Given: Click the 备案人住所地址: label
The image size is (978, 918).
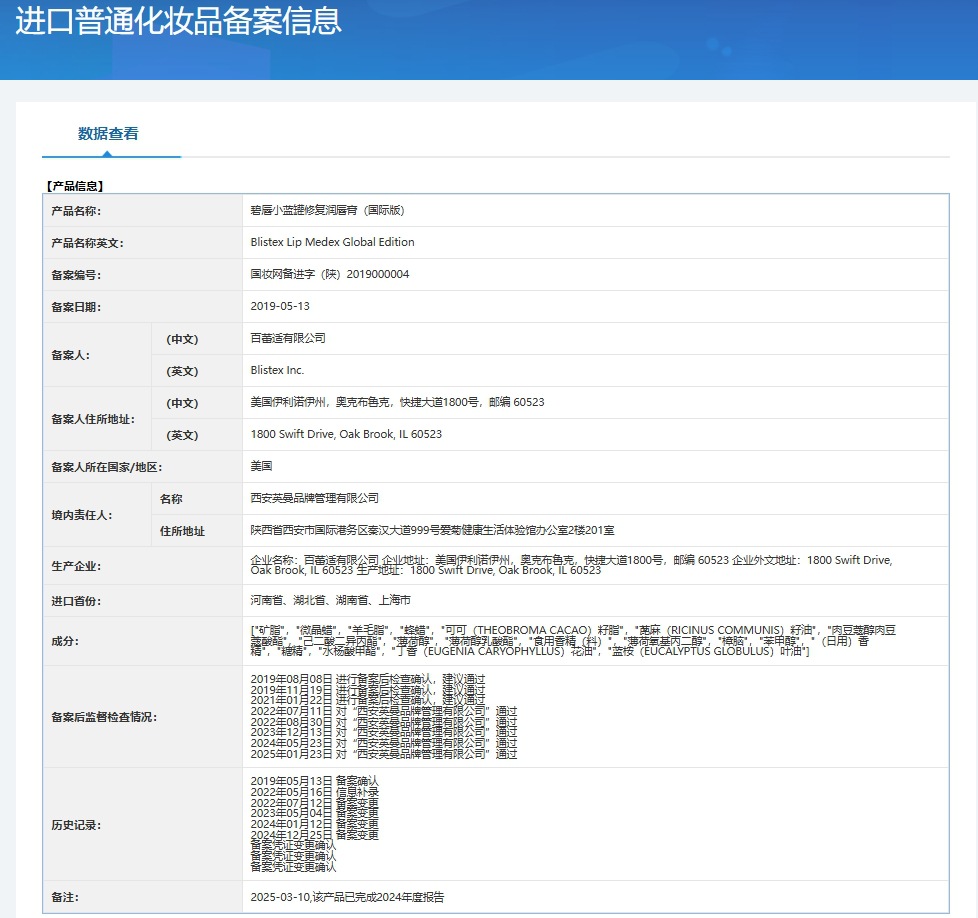Looking at the screenshot, I should pyautogui.click(x=93, y=419).
